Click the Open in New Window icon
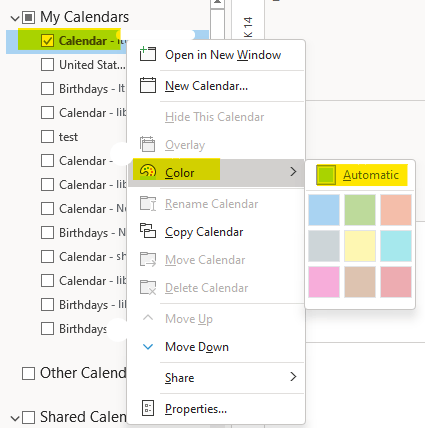This screenshot has width=425, height=428. point(147,54)
